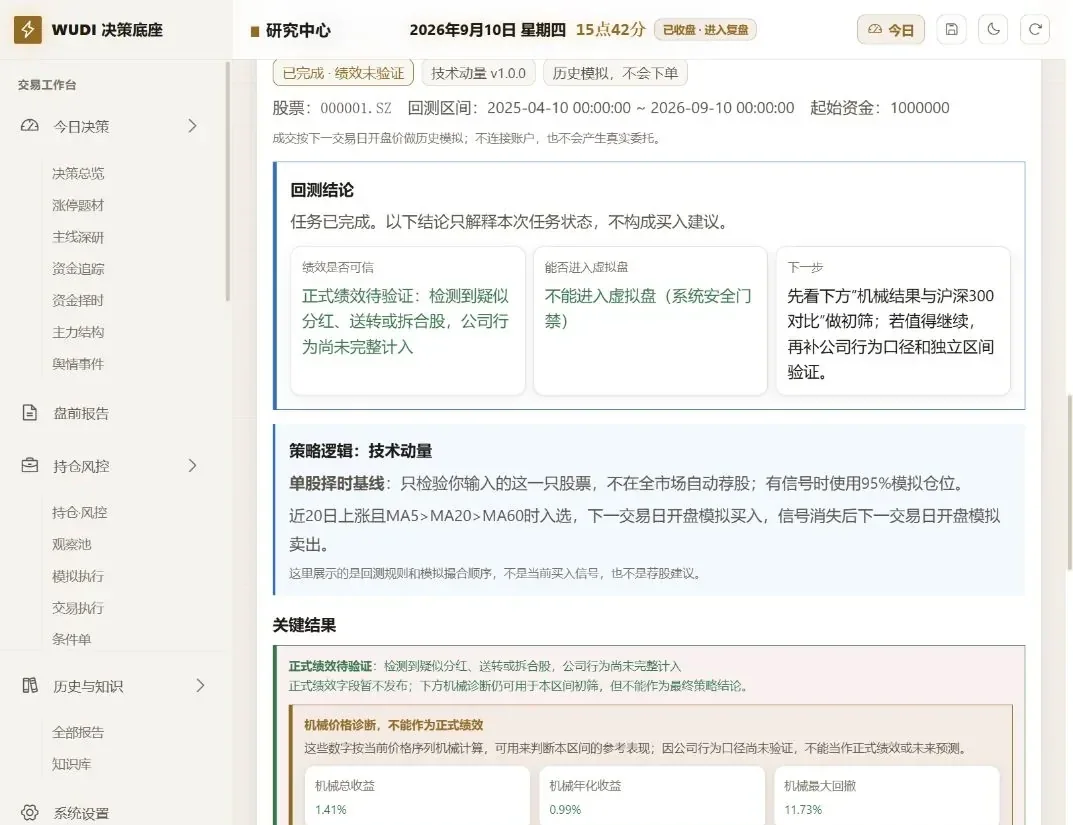Expand the 历史与知识 chevron

pyautogui.click(x=200, y=685)
